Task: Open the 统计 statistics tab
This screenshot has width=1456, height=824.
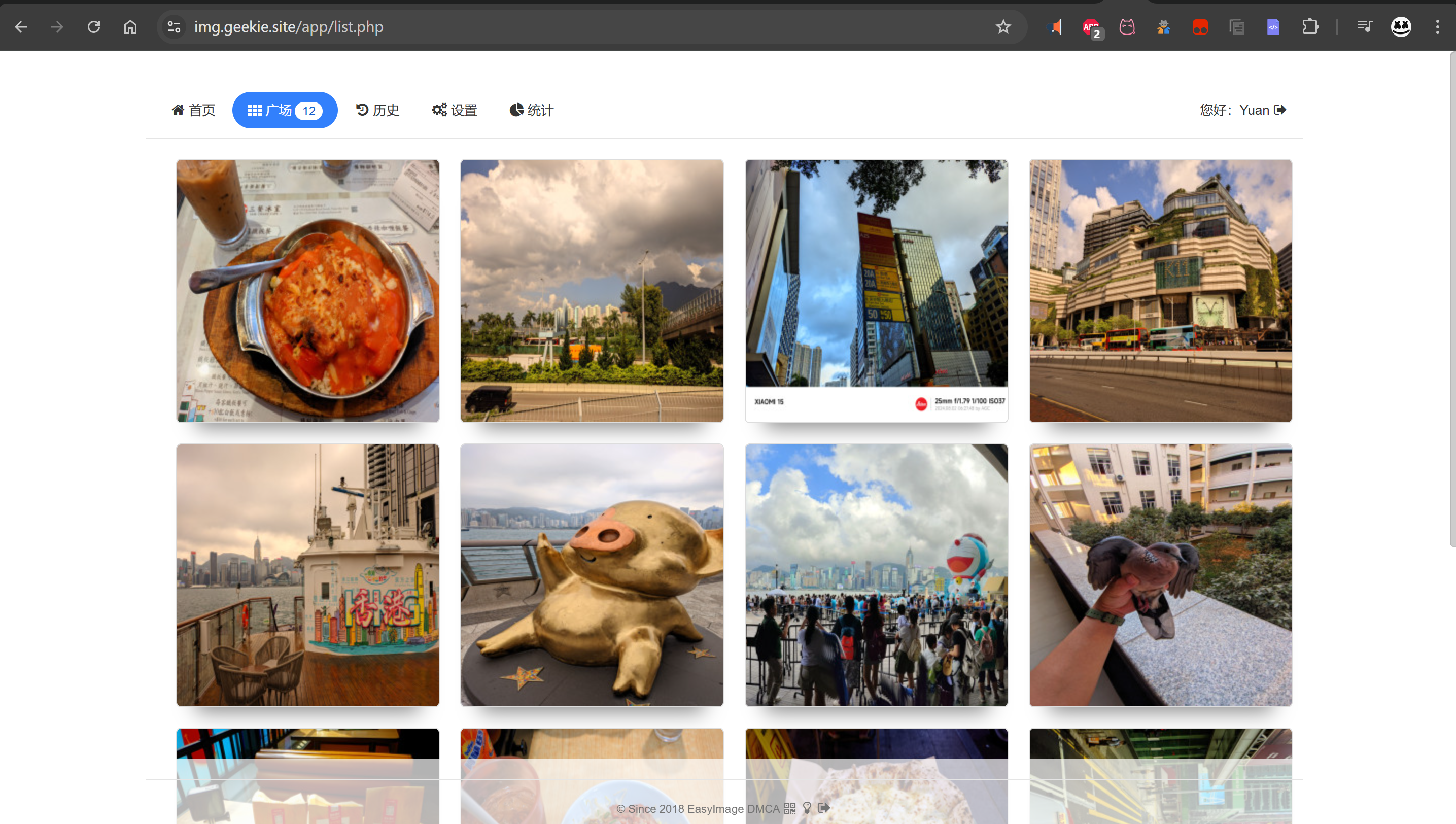Action: (x=531, y=110)
